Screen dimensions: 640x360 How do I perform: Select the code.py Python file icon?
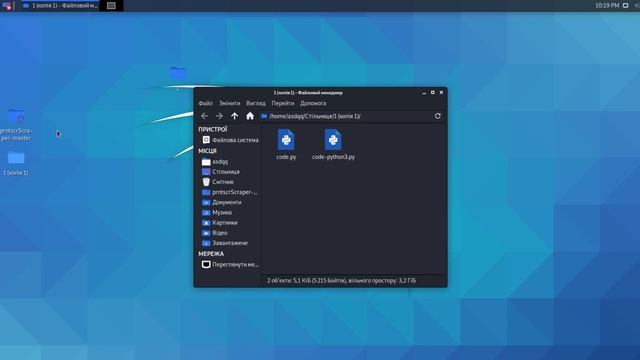[x=286, y=140]
